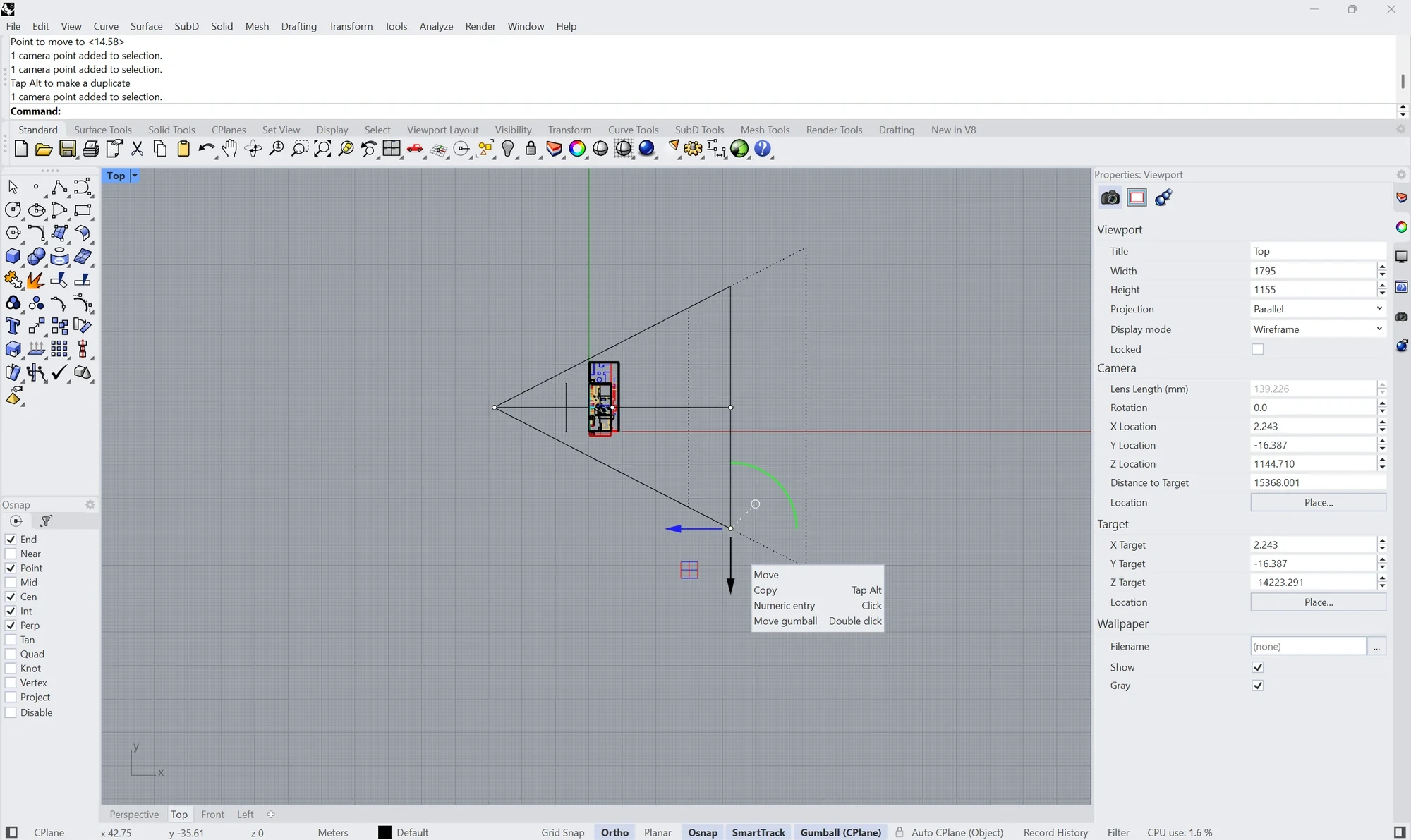
Task: Uncheck the wallpaper Show checkbox
Action: point(1257,667)
